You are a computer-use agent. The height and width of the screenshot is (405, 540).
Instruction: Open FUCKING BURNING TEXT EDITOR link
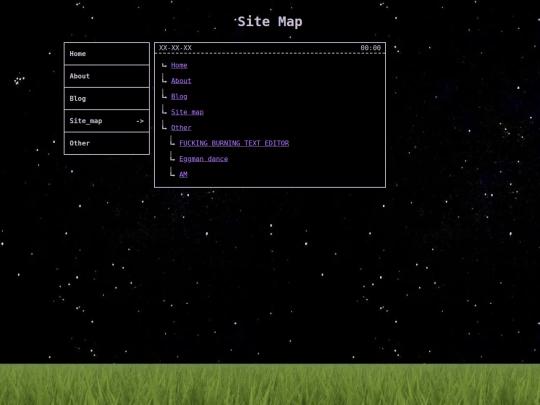tap(234, 143)
